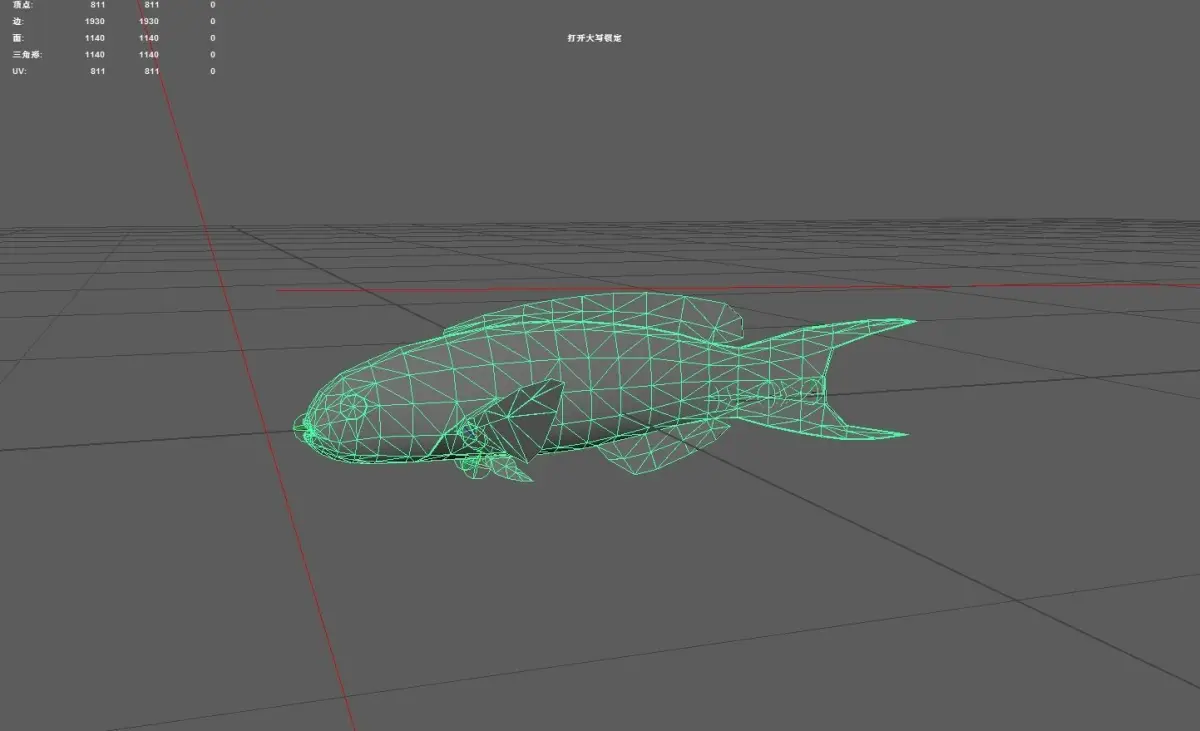Click the 0 value in the UV row
Screen dimensions: 1200x731
tap(212, 72)
